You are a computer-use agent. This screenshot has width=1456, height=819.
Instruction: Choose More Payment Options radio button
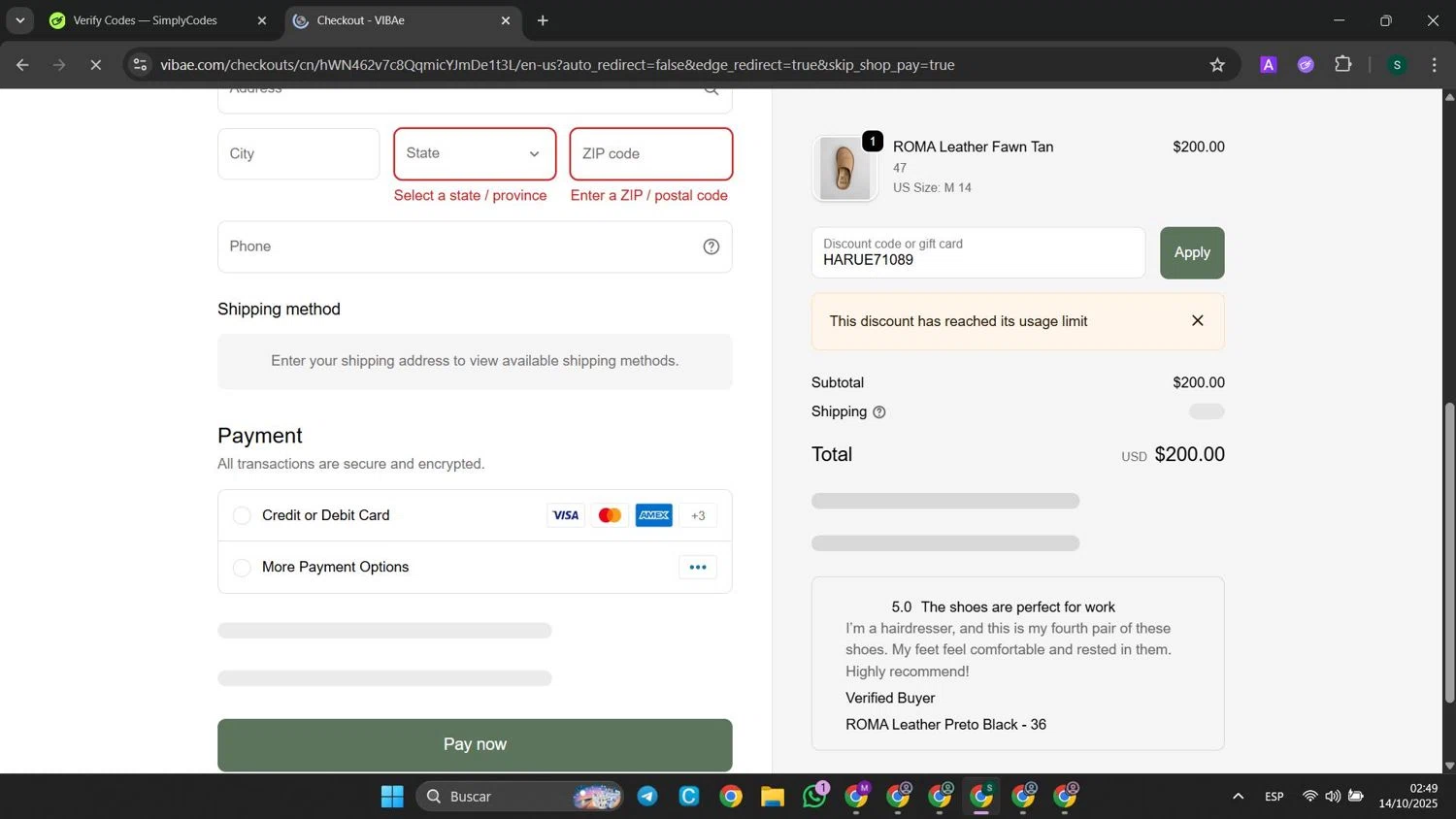coord(242,568)
